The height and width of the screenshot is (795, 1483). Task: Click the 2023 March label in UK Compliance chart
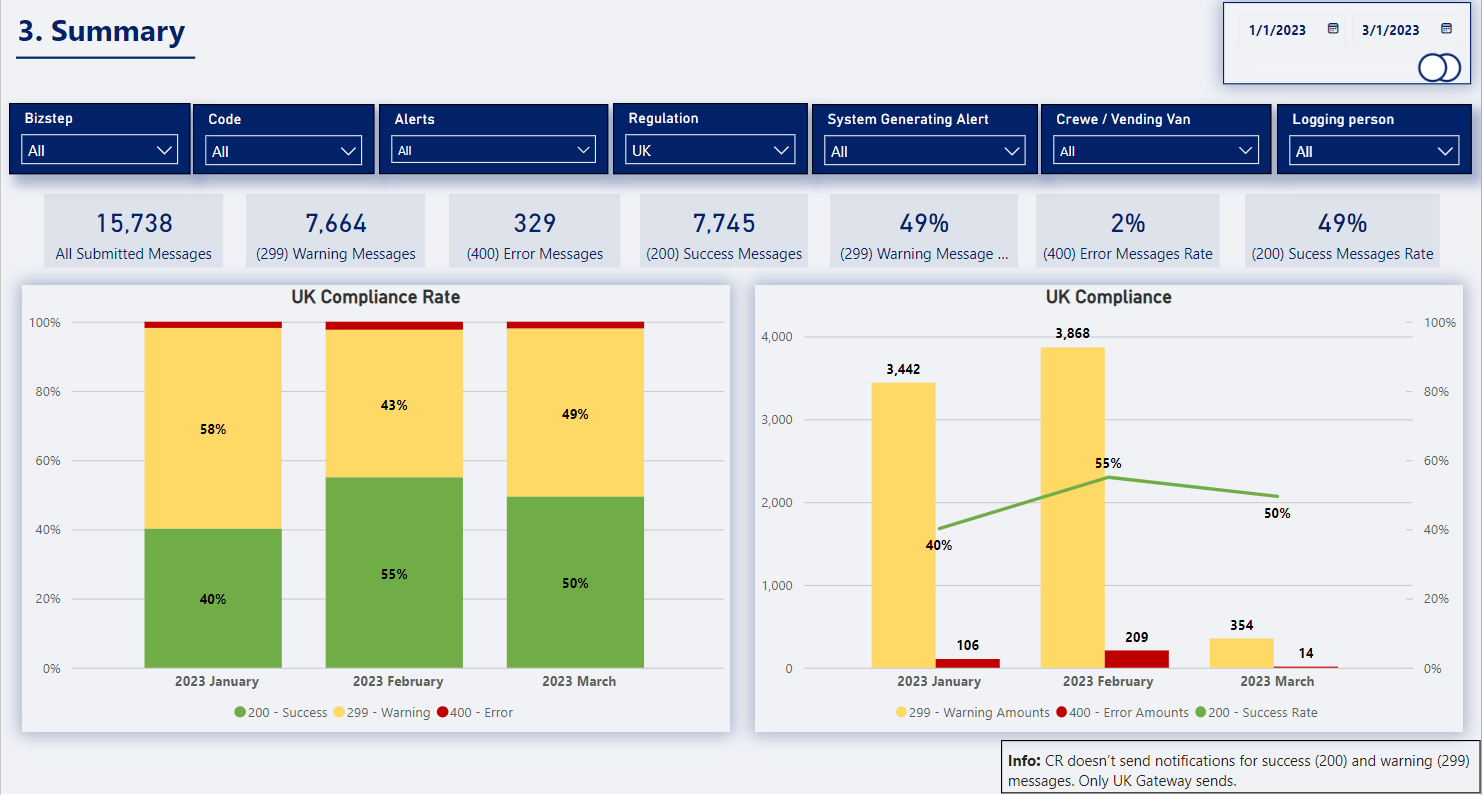(1277, 681)
